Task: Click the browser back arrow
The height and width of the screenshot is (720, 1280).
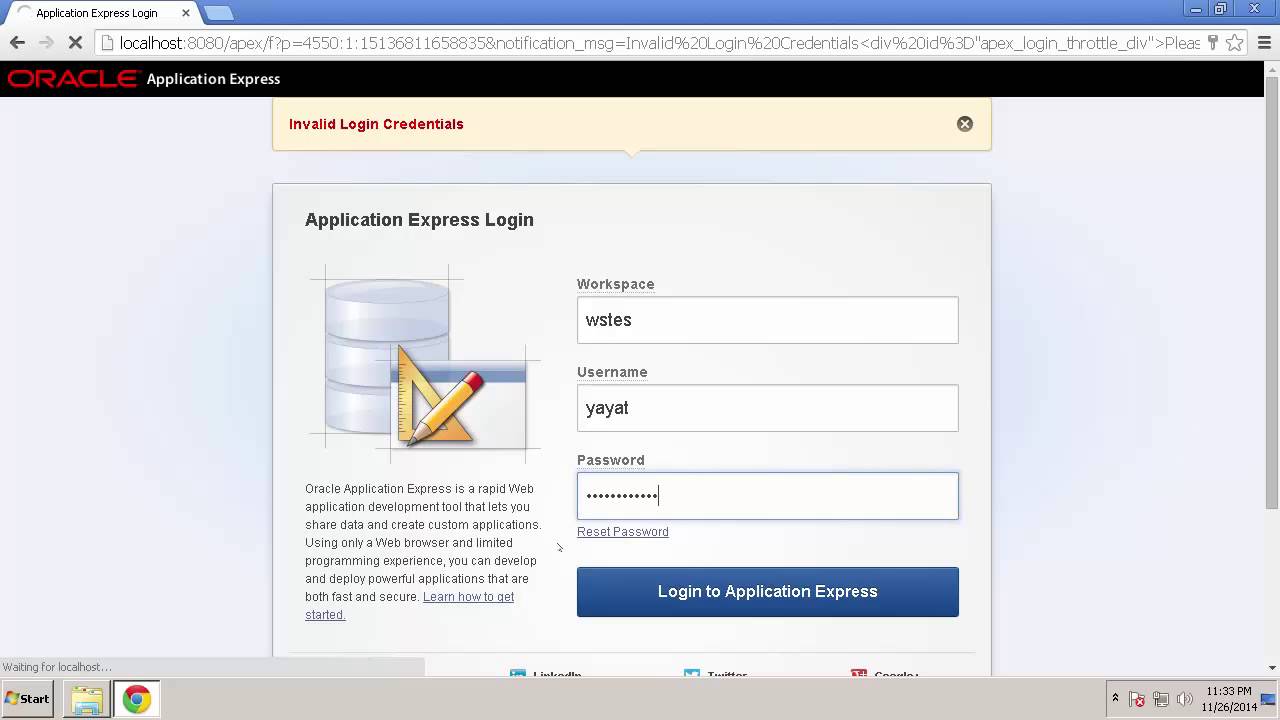Action: pos(17,43)
